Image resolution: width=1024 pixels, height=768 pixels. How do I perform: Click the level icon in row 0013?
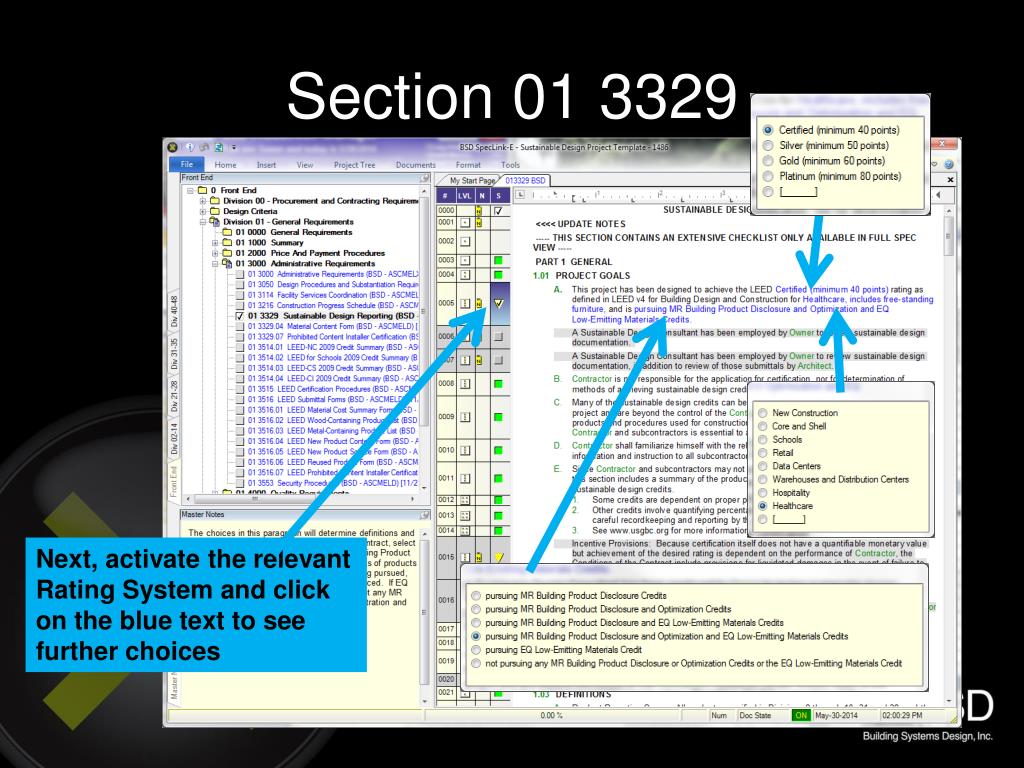[x=465, y=516]
